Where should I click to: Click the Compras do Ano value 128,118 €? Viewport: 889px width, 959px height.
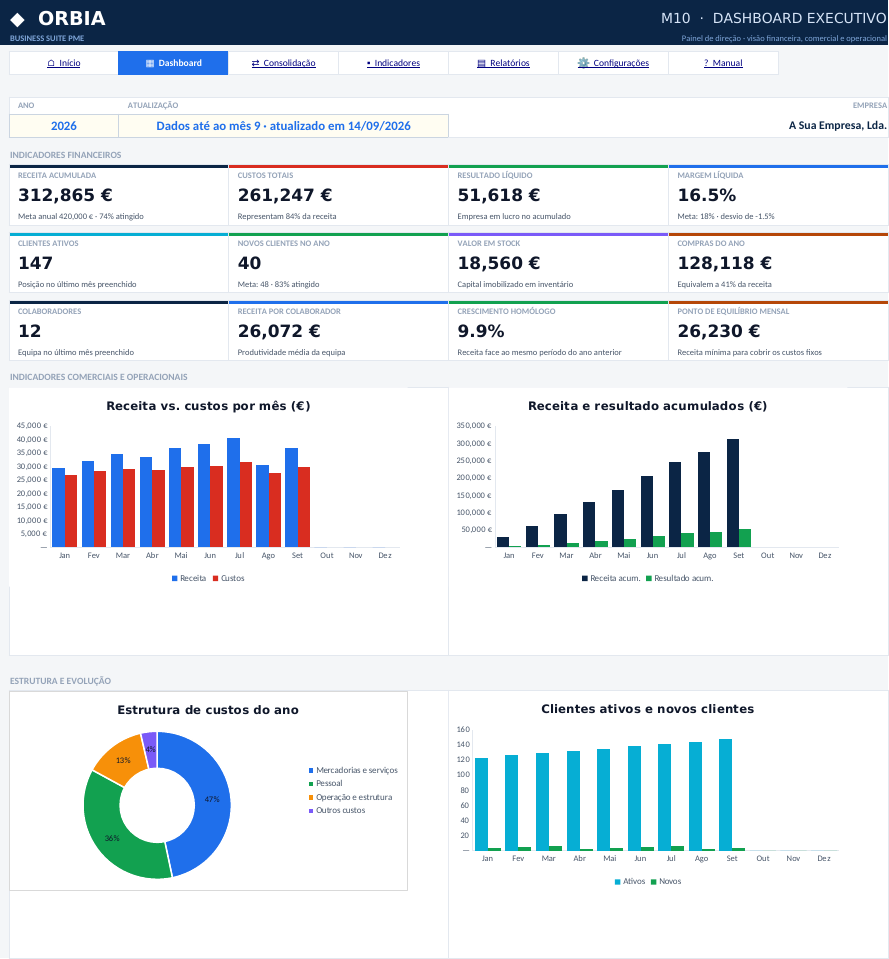click(x=725, y=263)
